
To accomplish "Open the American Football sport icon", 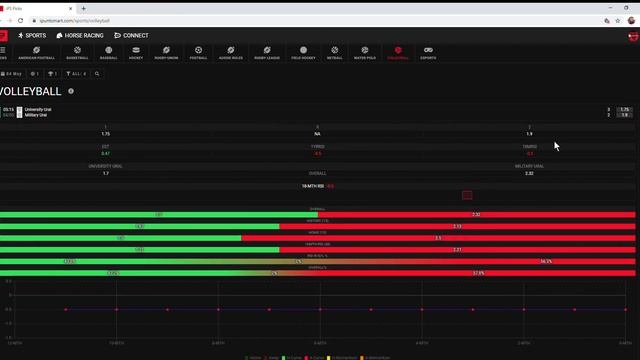I will (36, 50).
